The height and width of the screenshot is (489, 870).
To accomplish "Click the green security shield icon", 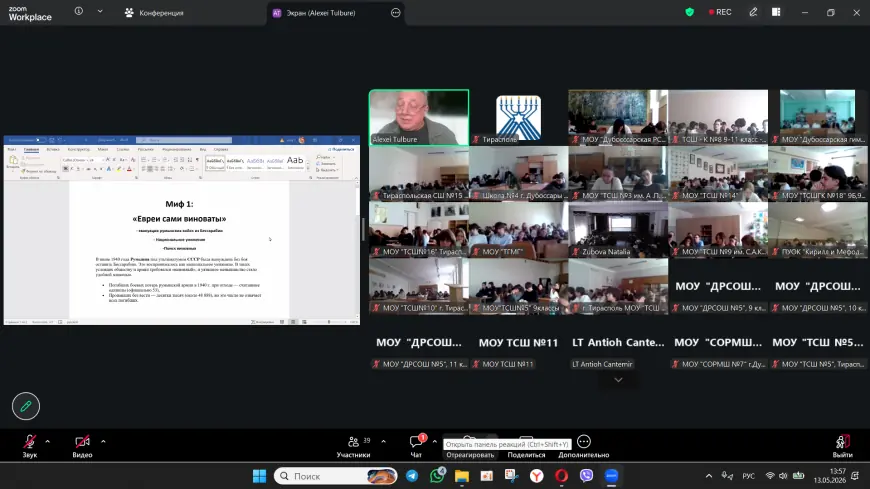I will pyautogui.click(x=690, y=12).
